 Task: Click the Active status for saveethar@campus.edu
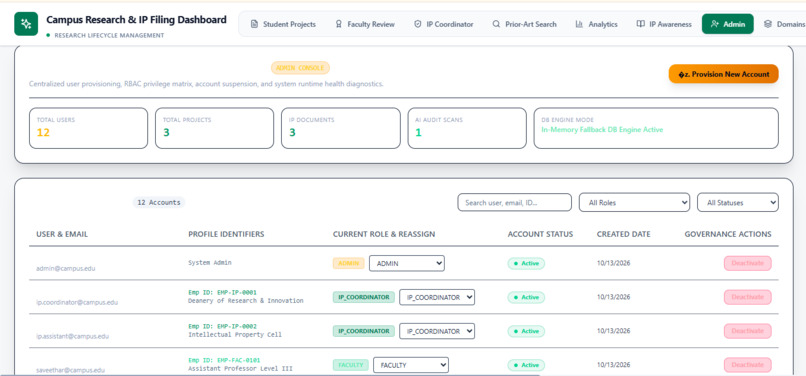526,365
